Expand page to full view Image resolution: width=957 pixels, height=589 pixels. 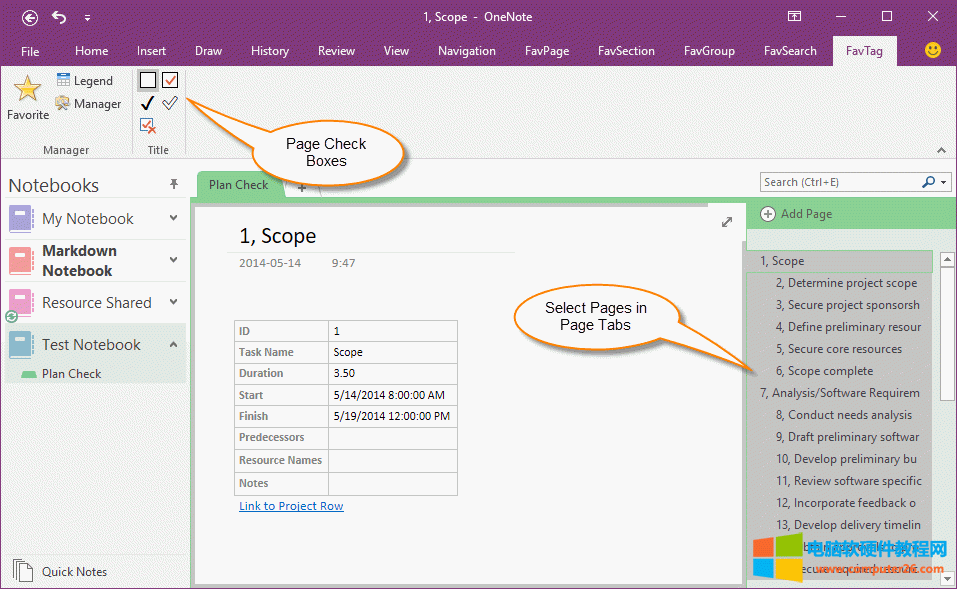(727, 222)
